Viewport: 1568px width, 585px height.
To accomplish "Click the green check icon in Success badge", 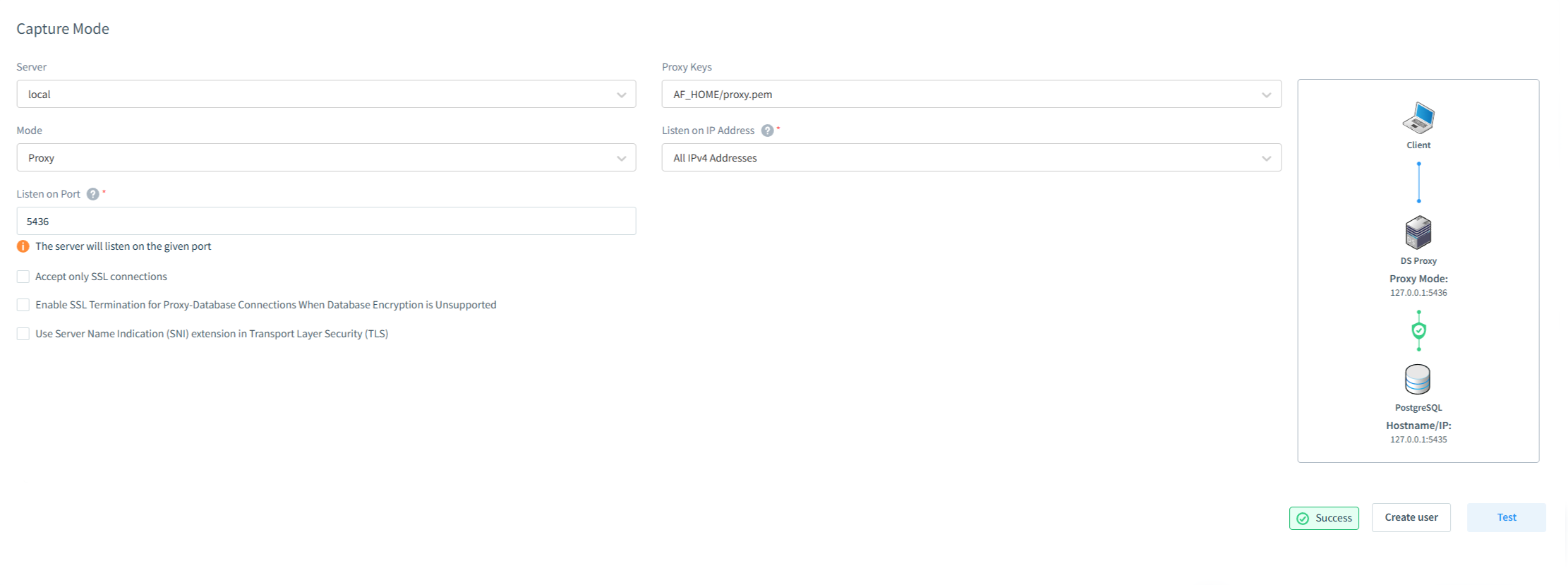I will [1303, 518].
